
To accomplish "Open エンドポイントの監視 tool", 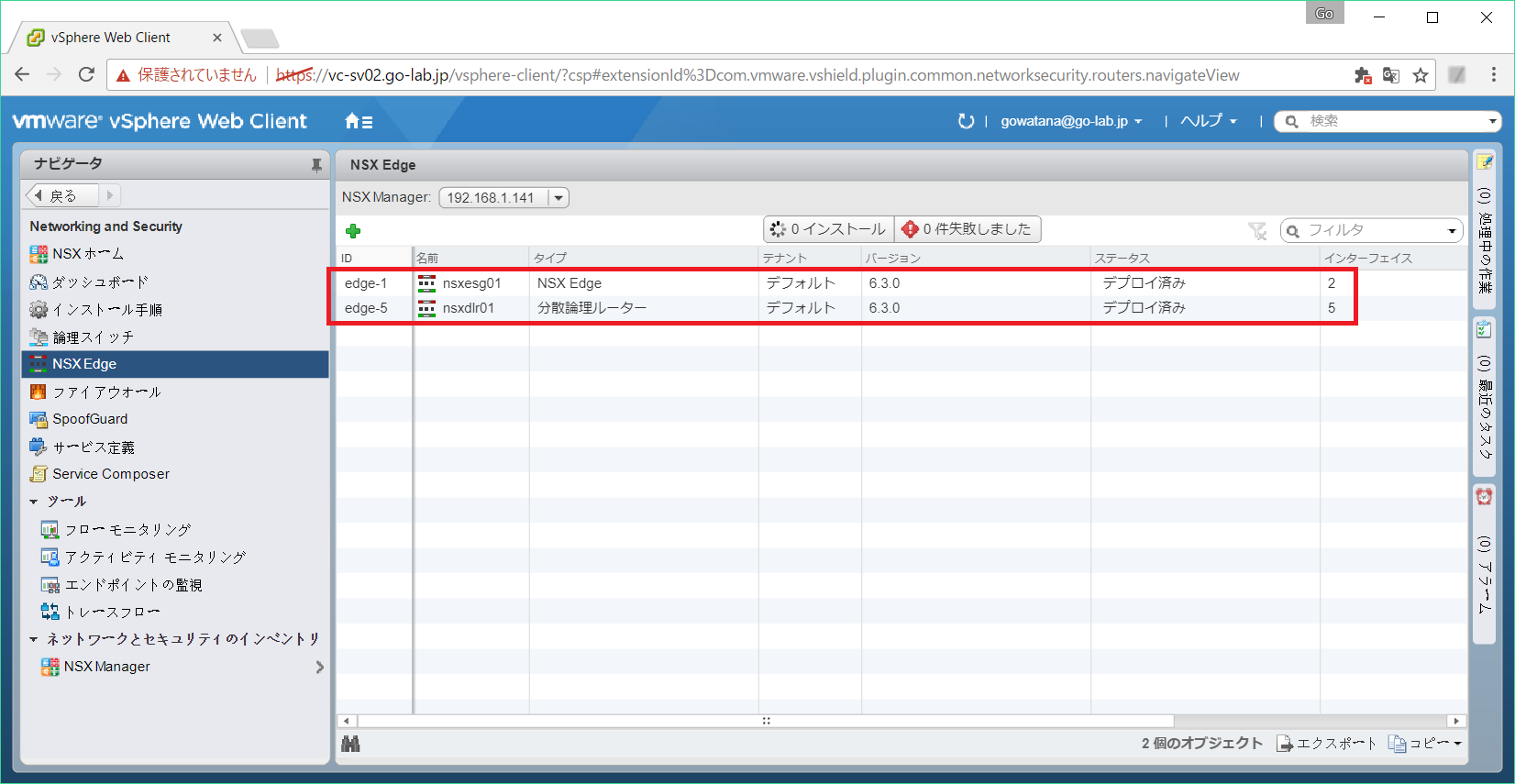I will [x=121, y=584].
